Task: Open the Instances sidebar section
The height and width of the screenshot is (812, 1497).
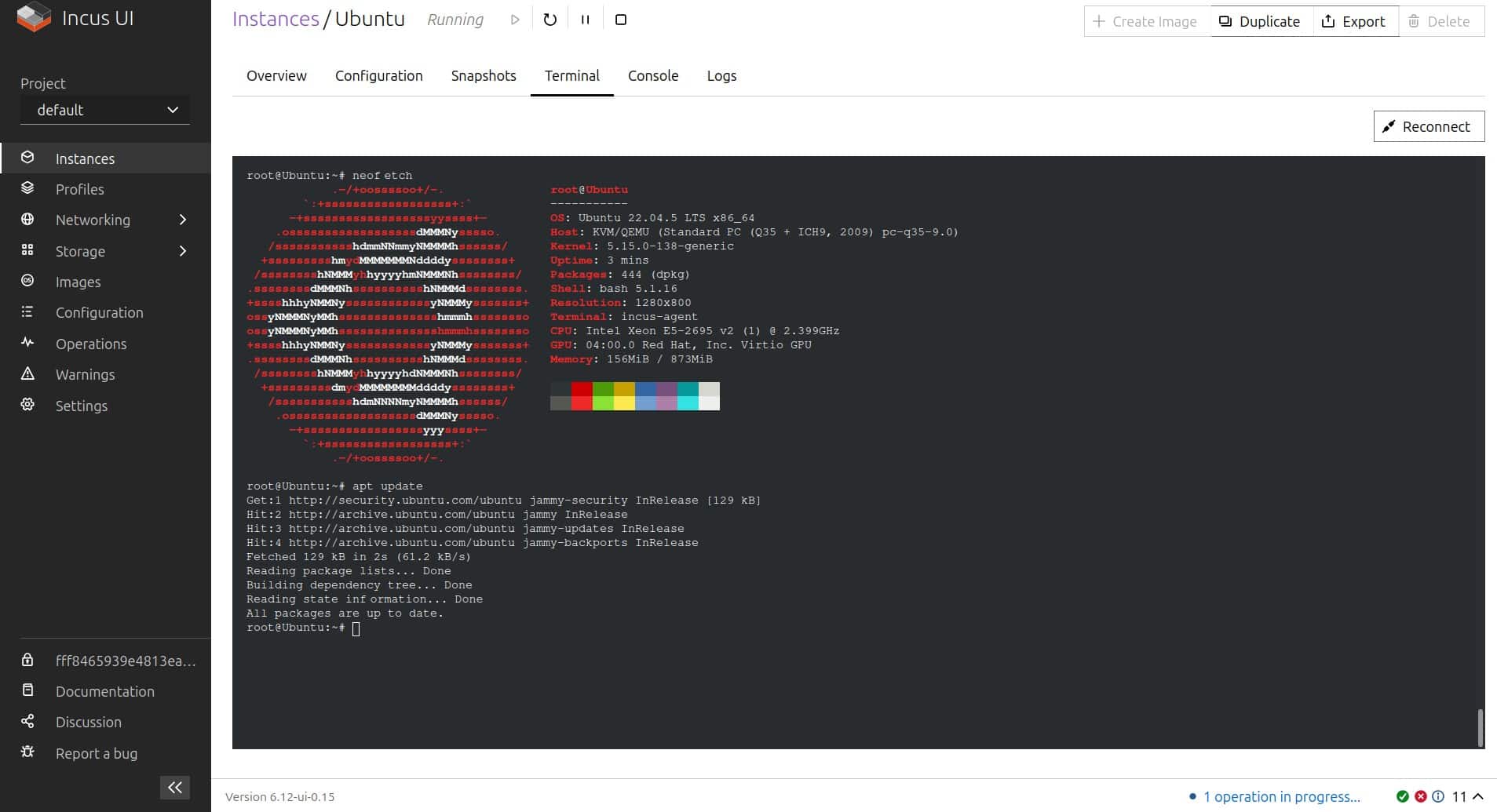Action: [x=84, y=158]
